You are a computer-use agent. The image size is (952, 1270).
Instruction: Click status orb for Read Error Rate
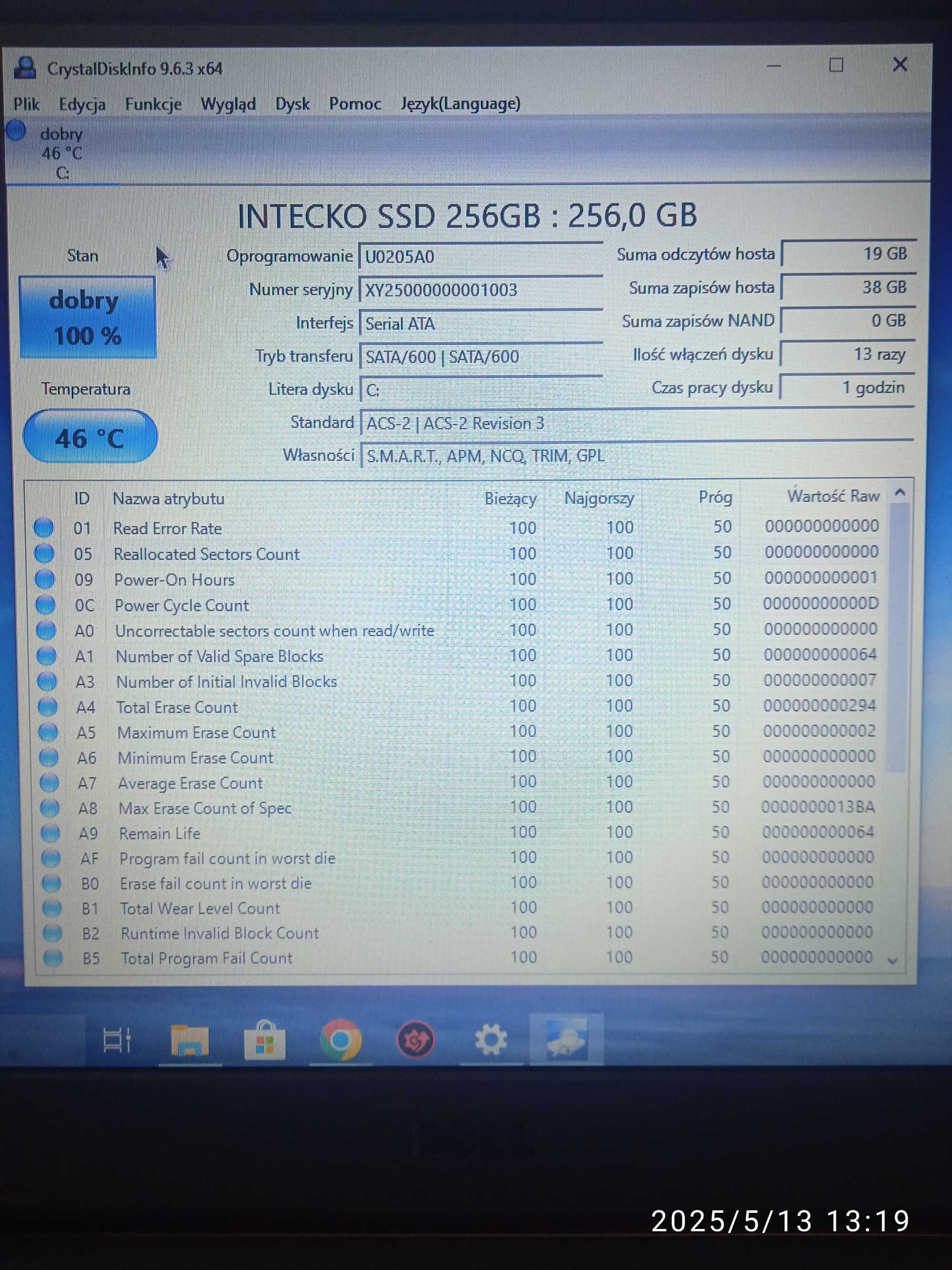(44, 528)
